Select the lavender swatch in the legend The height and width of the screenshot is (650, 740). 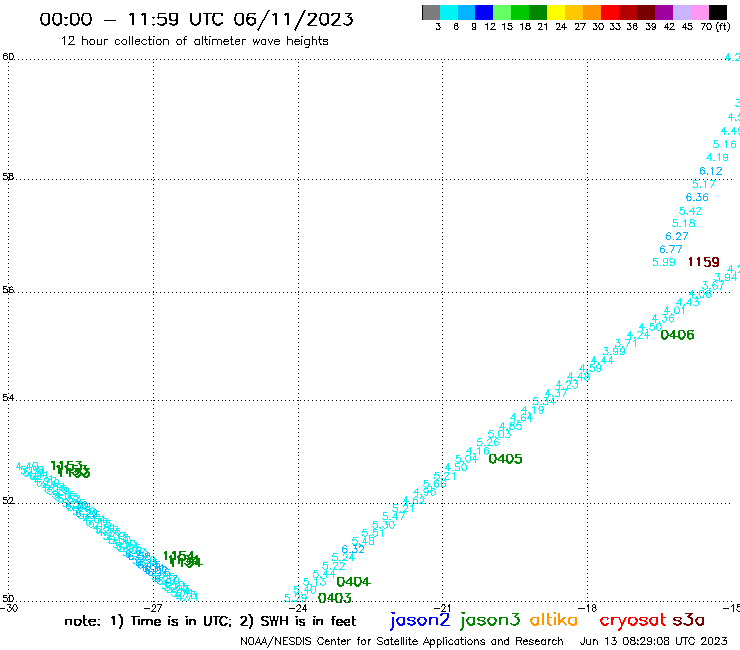click(x=681, y=12)
